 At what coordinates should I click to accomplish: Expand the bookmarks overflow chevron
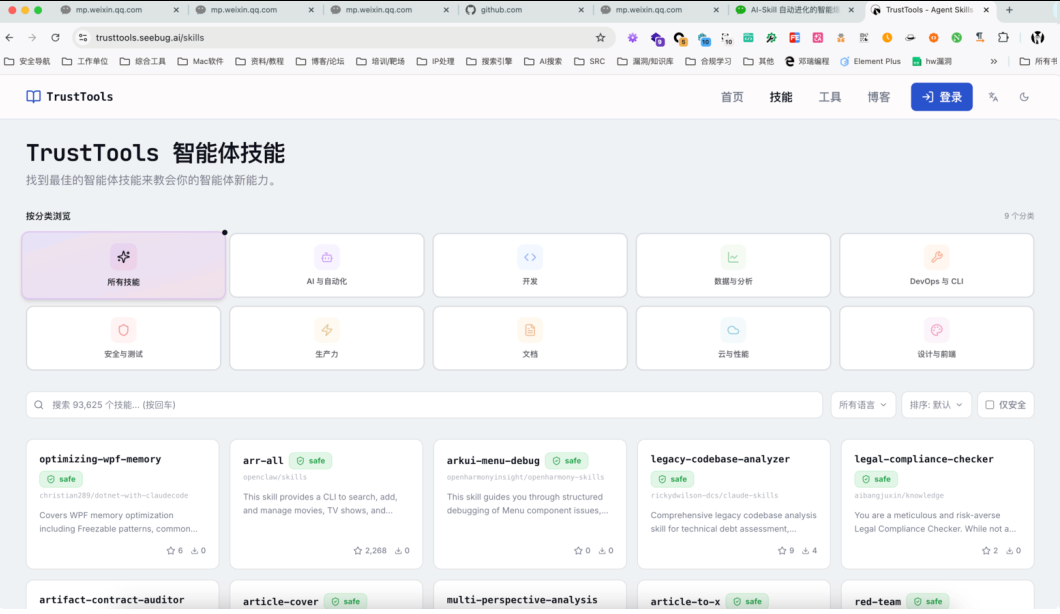[x=994, y=62]
